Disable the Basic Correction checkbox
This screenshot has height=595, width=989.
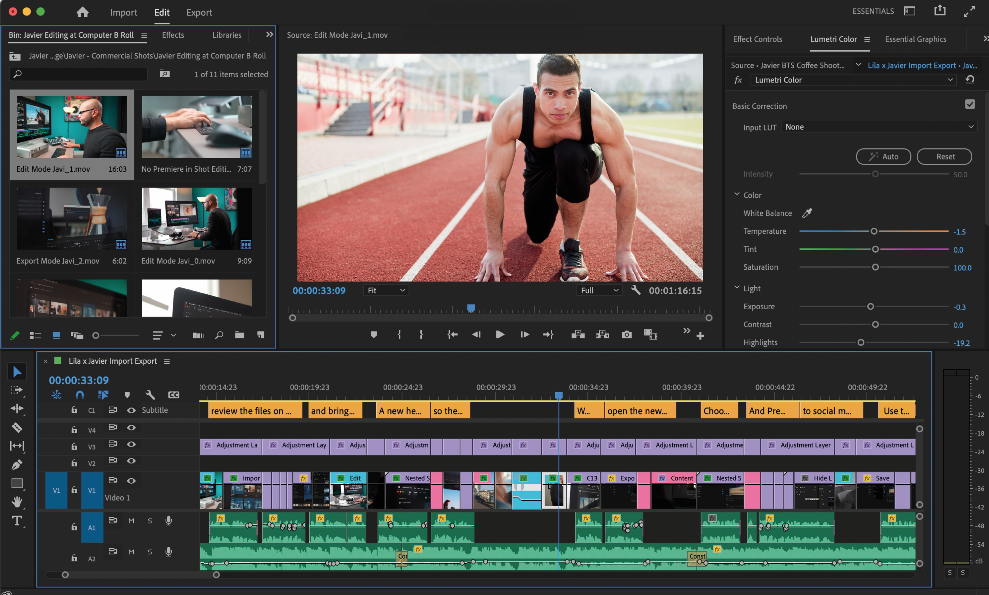969,104
